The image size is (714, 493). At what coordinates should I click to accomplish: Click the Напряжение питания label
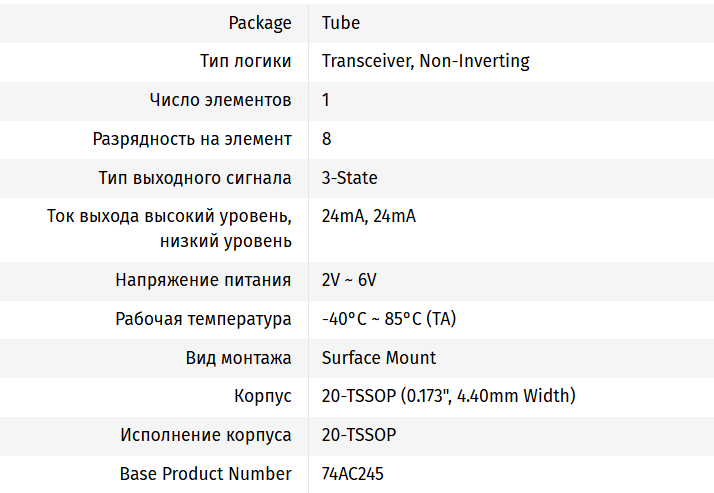(203, 281)
